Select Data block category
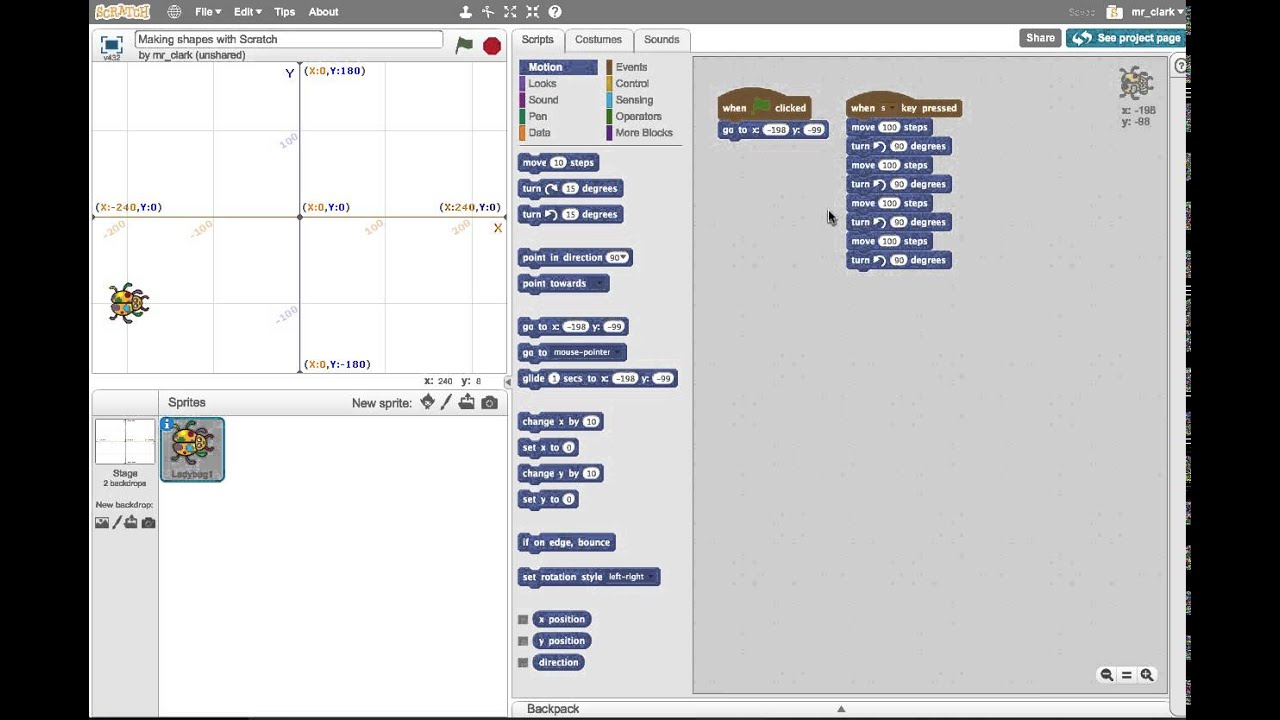The height and width of the screenshot is (720, 1280). click(x=539, y=132)
